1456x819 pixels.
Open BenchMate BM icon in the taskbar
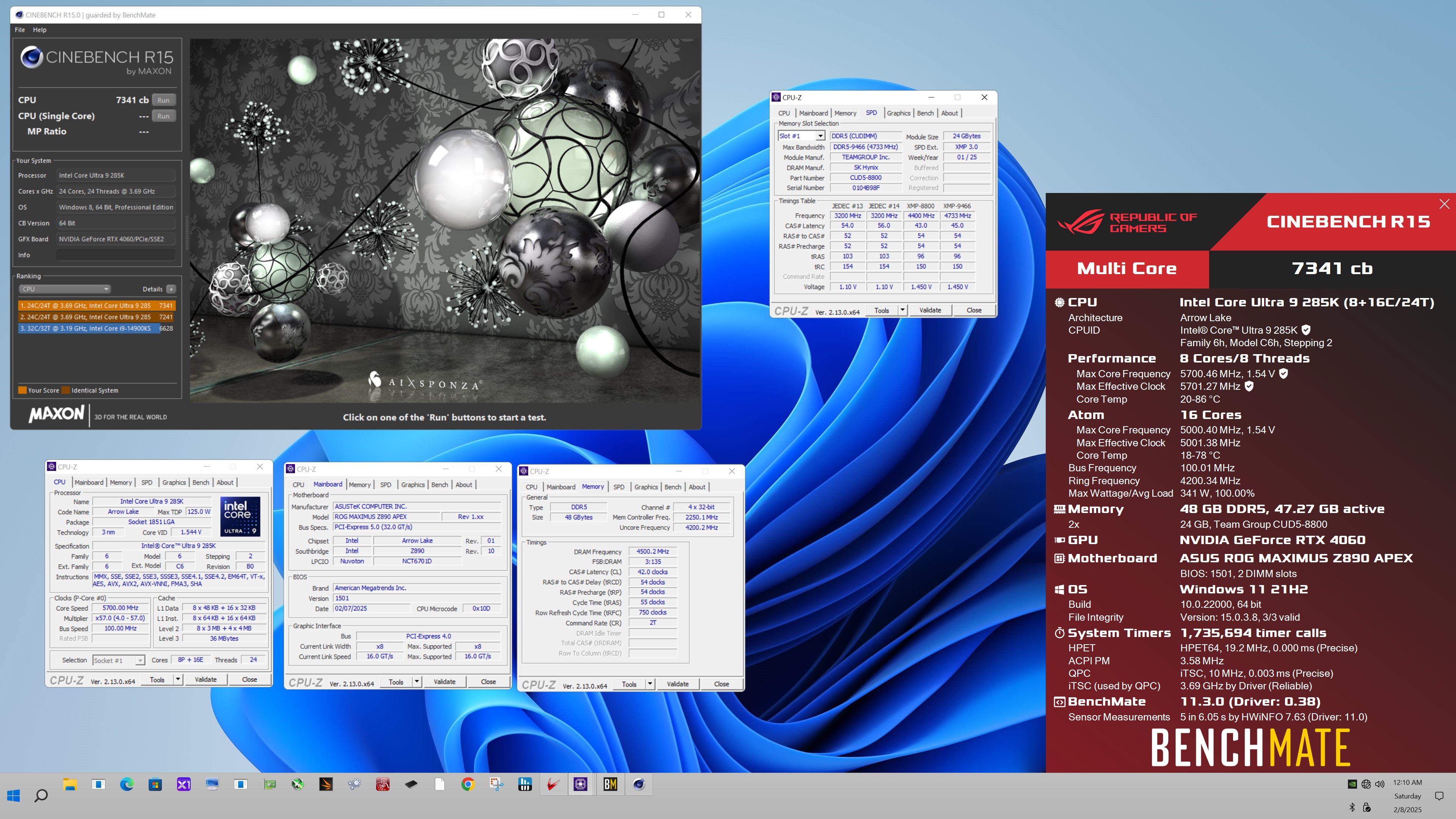click(x=610, y=784)
